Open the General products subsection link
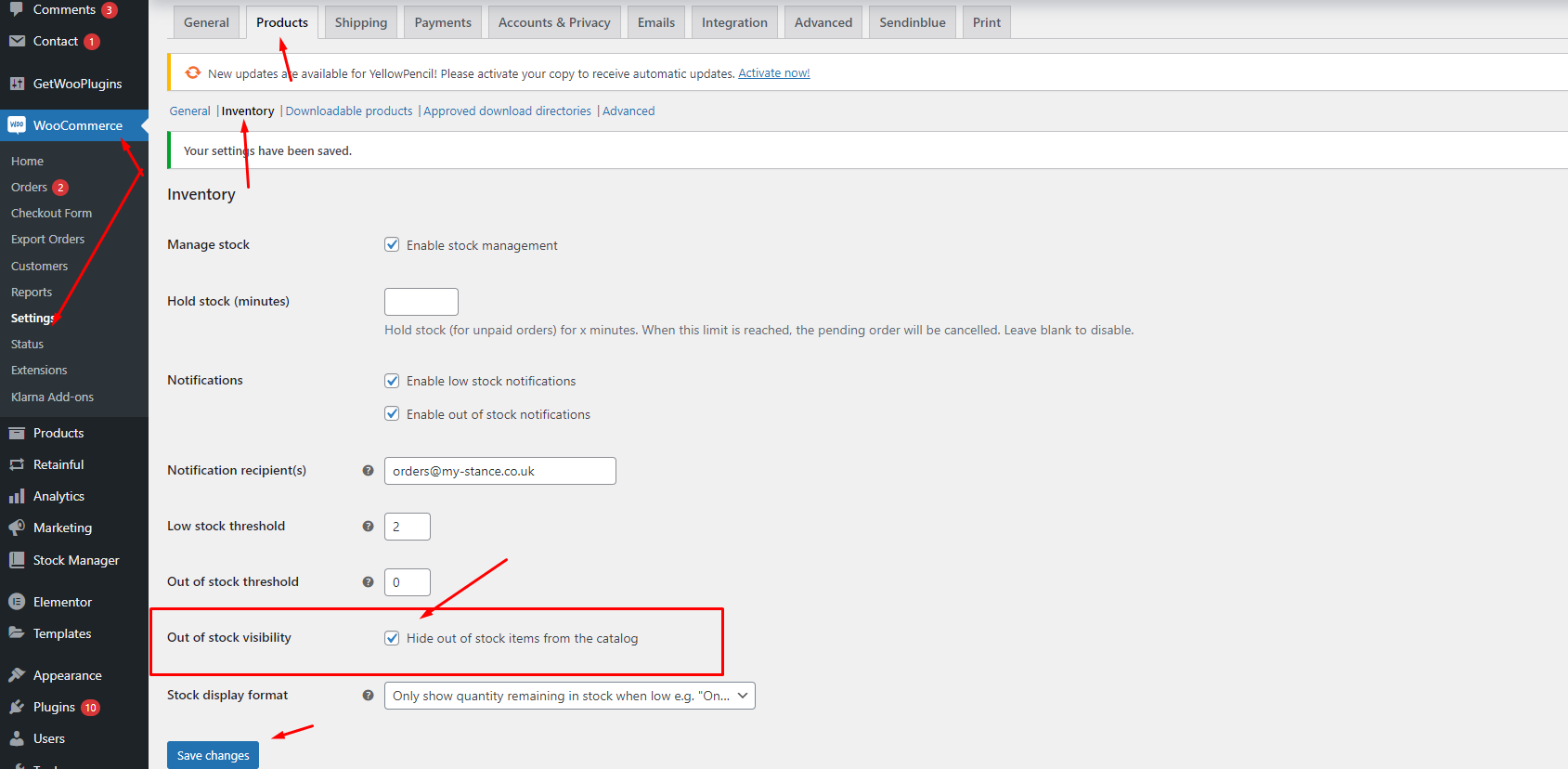Image resolution: width=1568 pixels, height=769 pixels. [x=189, y=111]
